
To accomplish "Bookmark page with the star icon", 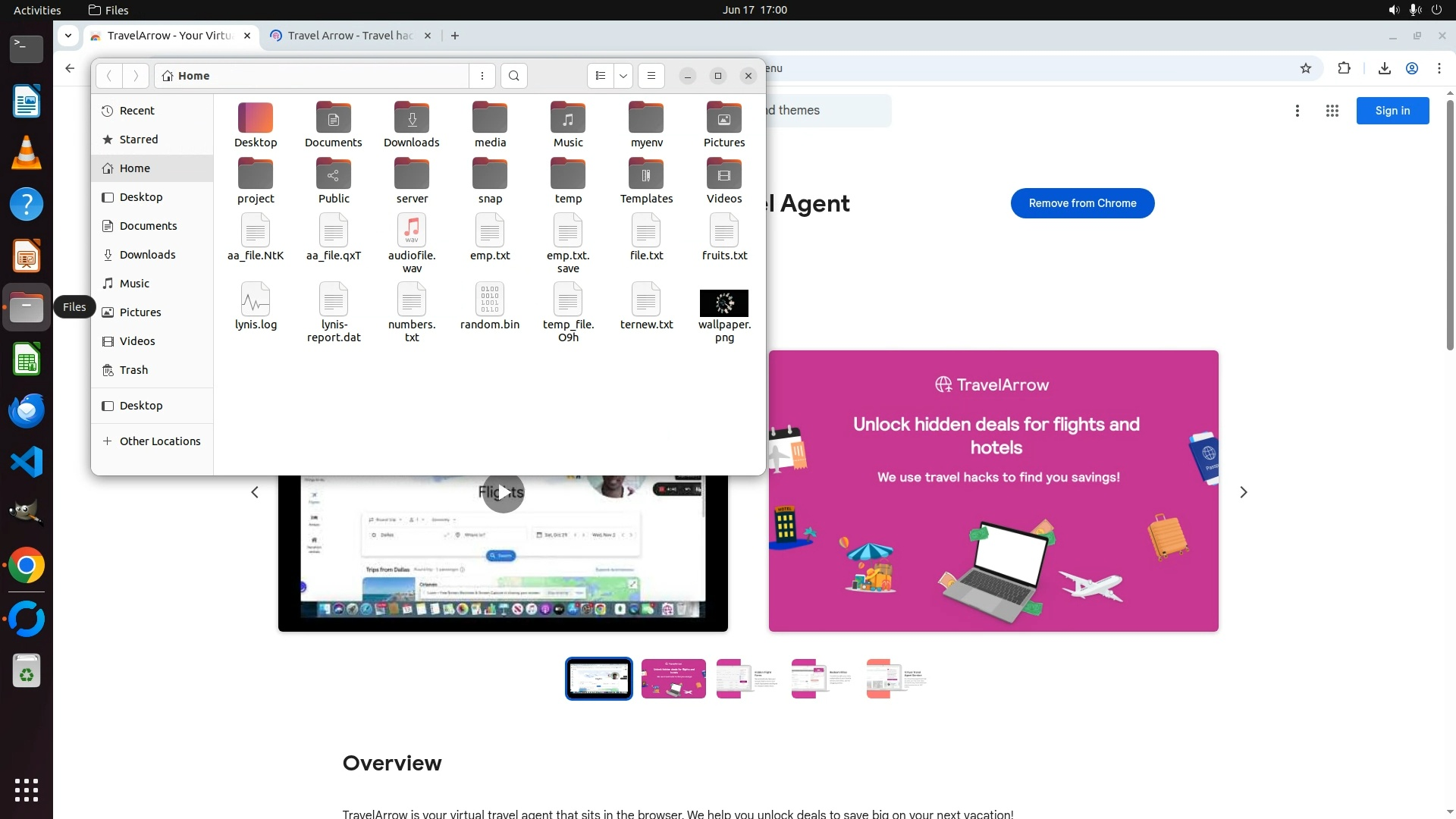I will tap(1306, 68).
